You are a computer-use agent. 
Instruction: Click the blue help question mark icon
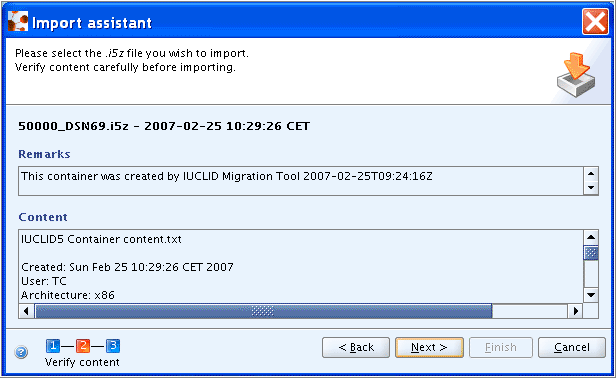point(21,352)
